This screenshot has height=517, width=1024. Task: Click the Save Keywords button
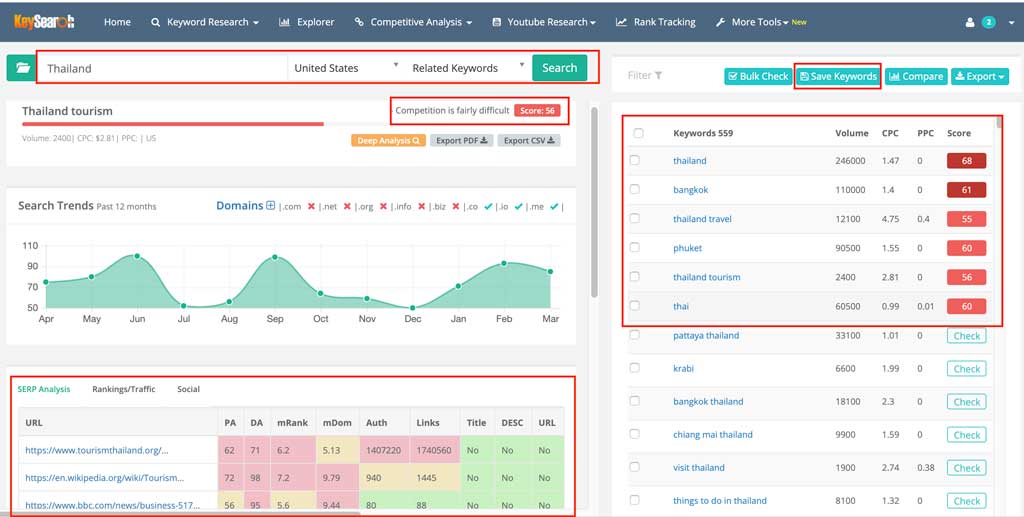(x=838, y=76)
